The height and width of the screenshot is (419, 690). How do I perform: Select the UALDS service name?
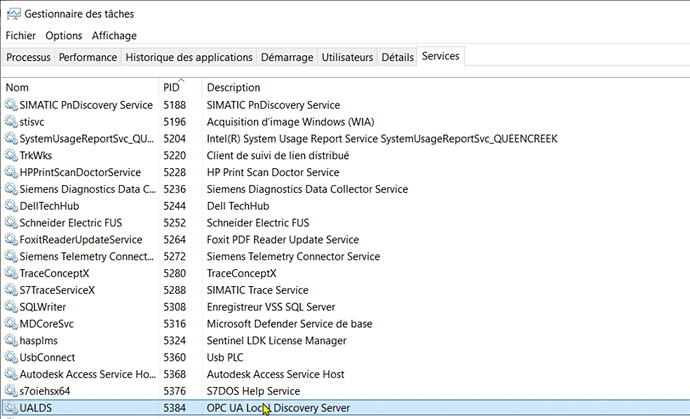(36, 408)
